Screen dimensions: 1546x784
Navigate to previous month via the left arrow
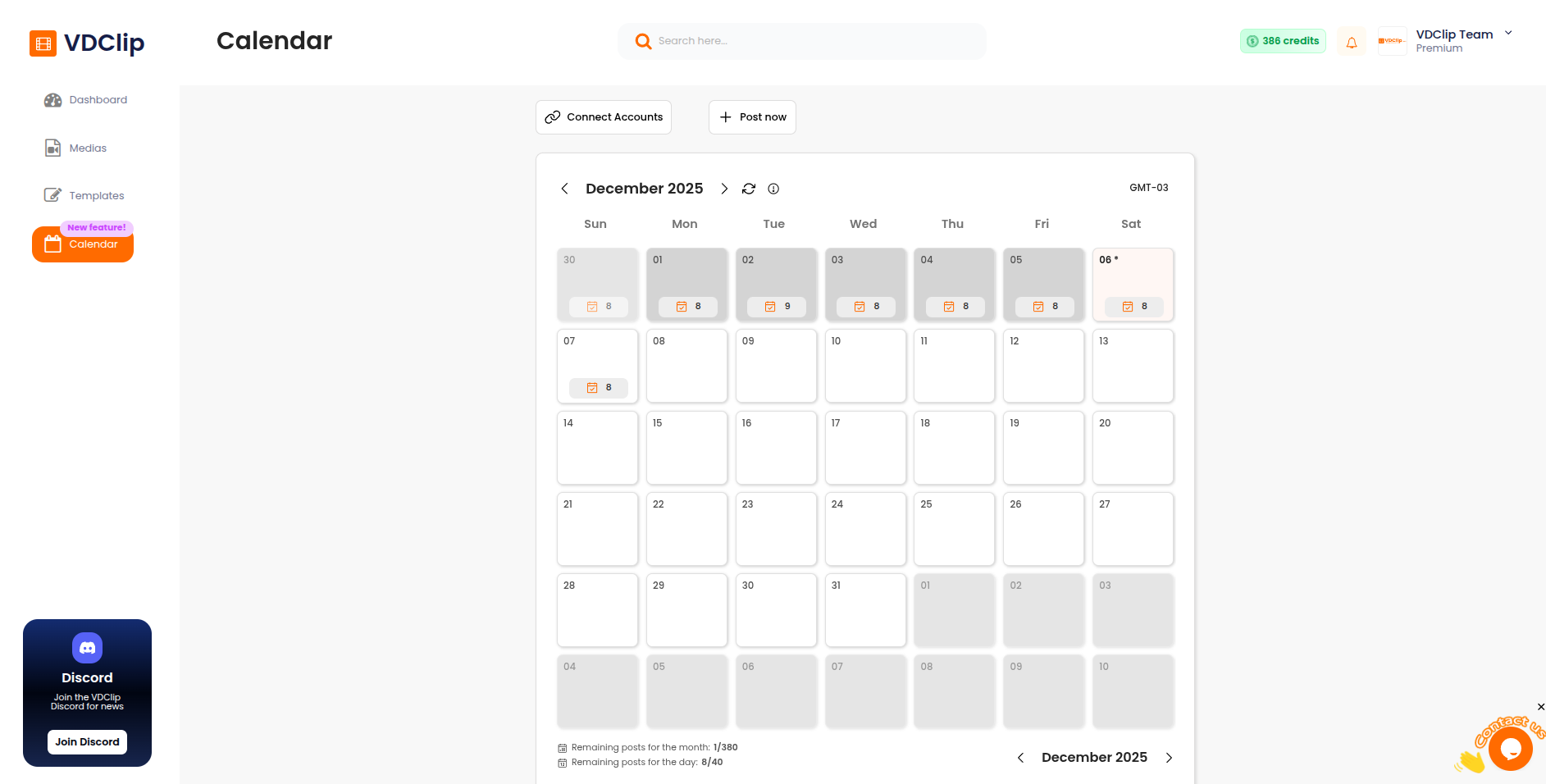pyautogui.click(x=564, y=189)
